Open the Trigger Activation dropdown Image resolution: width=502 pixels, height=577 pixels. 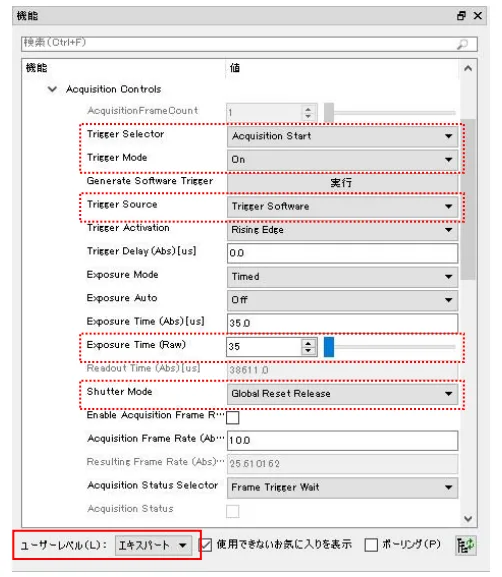click(342, 230)
